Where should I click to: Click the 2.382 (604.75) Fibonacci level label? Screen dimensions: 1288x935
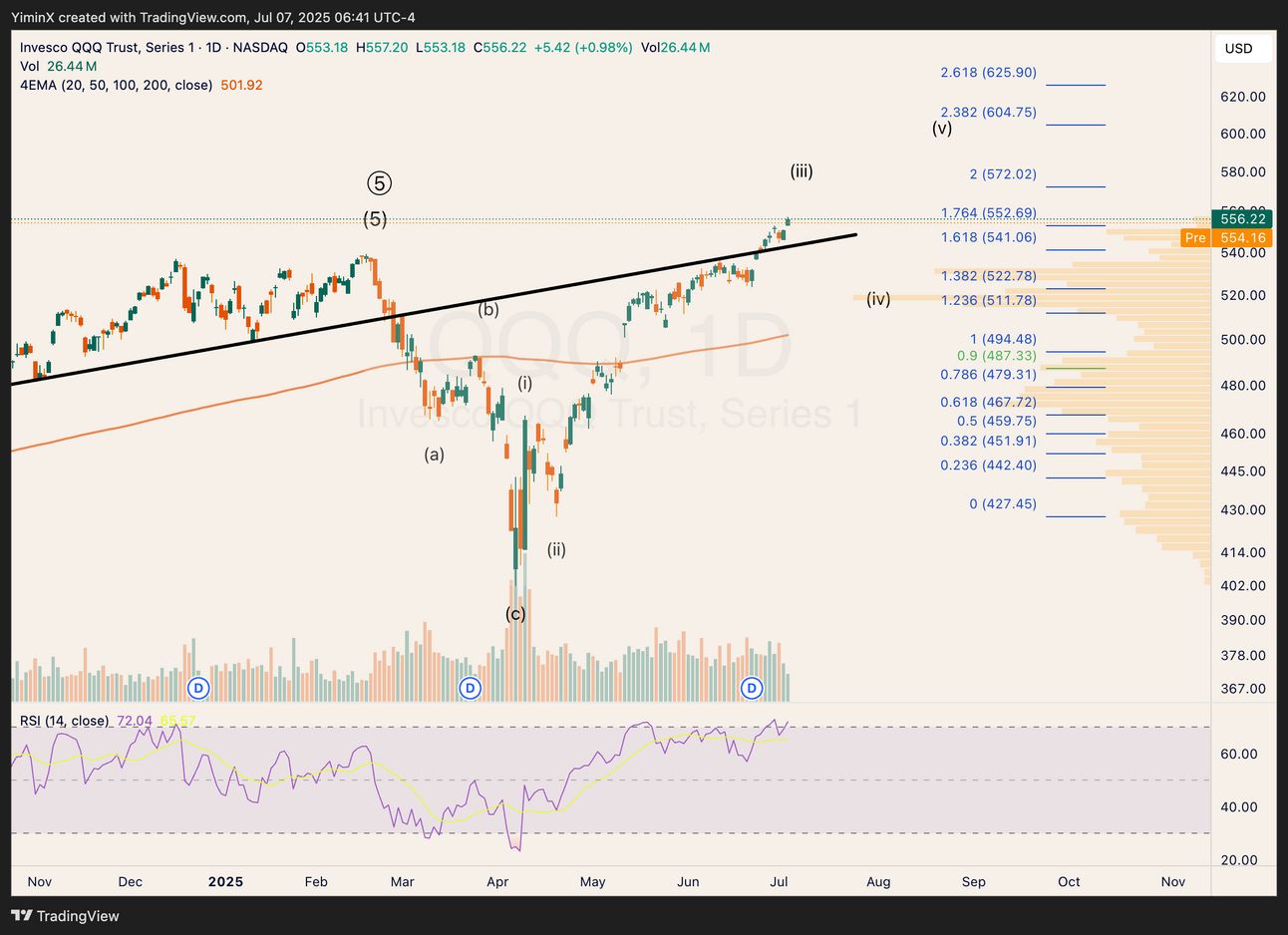tap(988, 113)
